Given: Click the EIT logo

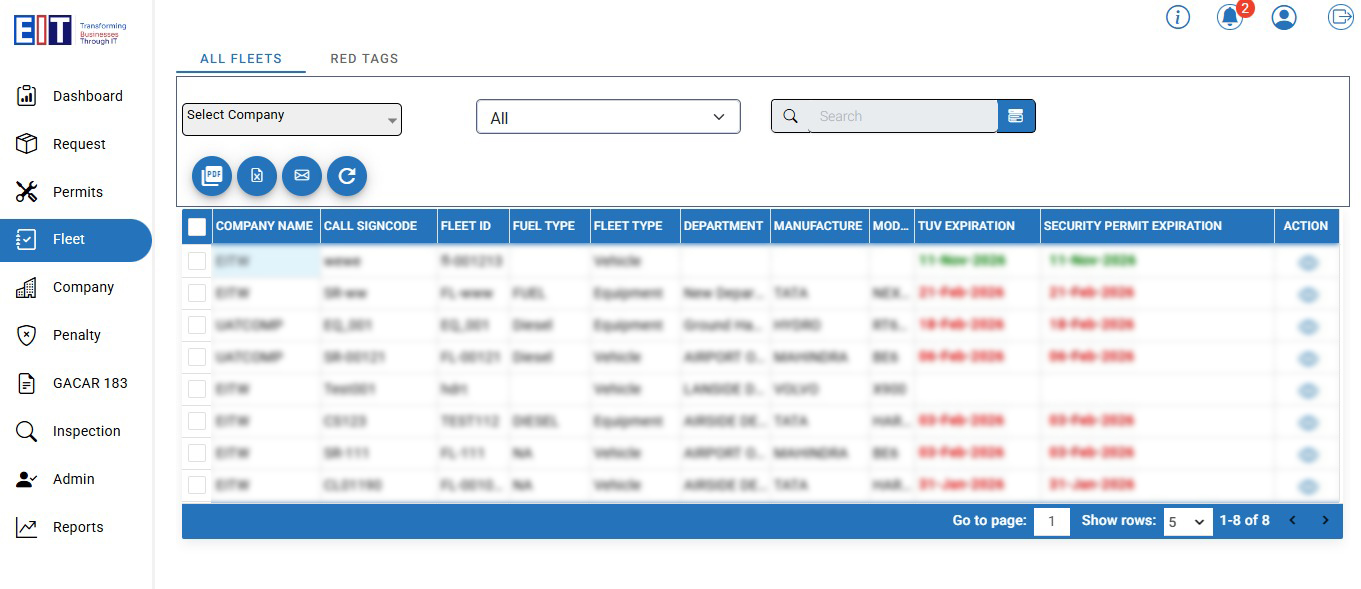Looking at the screenshot, I should 70,31.
